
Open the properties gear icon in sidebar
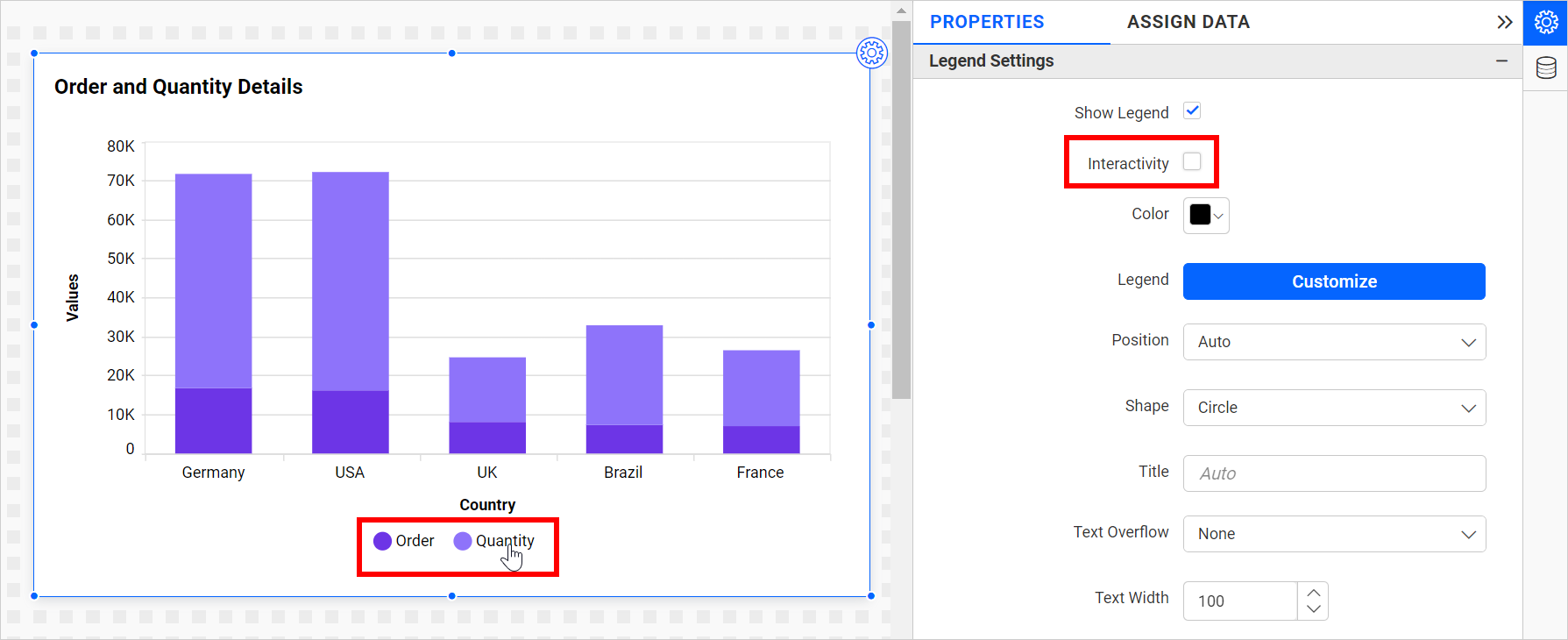pos(1545,23)
